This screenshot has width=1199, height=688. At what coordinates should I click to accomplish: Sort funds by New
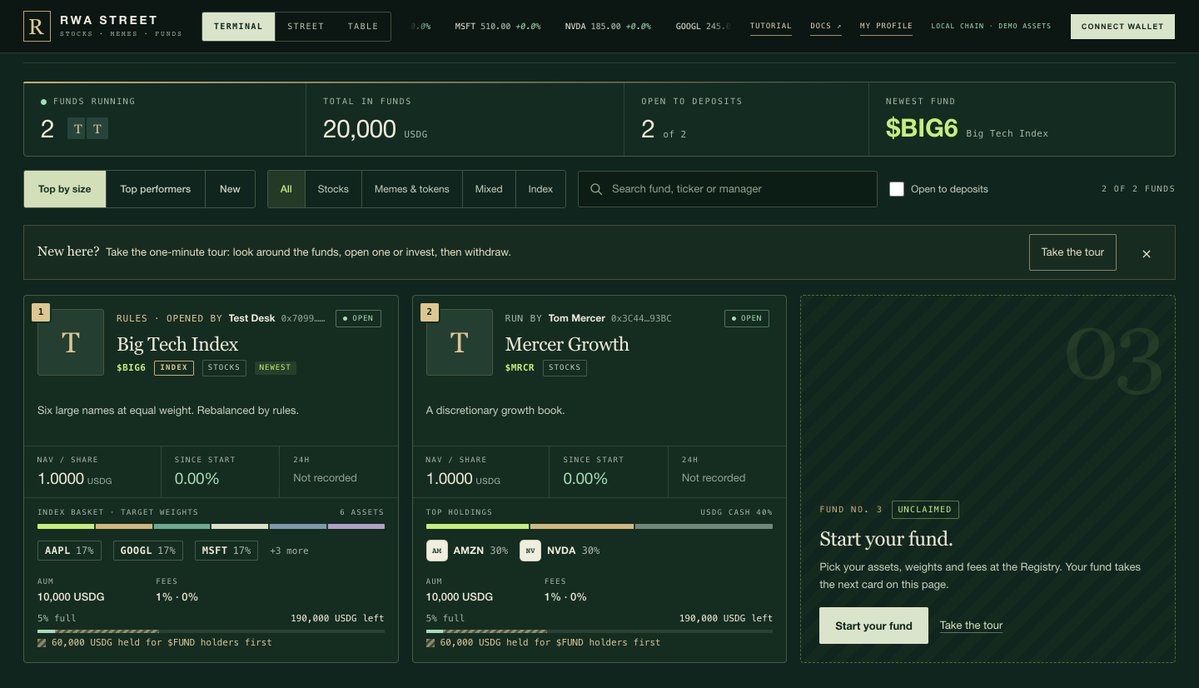pyautogui.click(x=229, y=189)
